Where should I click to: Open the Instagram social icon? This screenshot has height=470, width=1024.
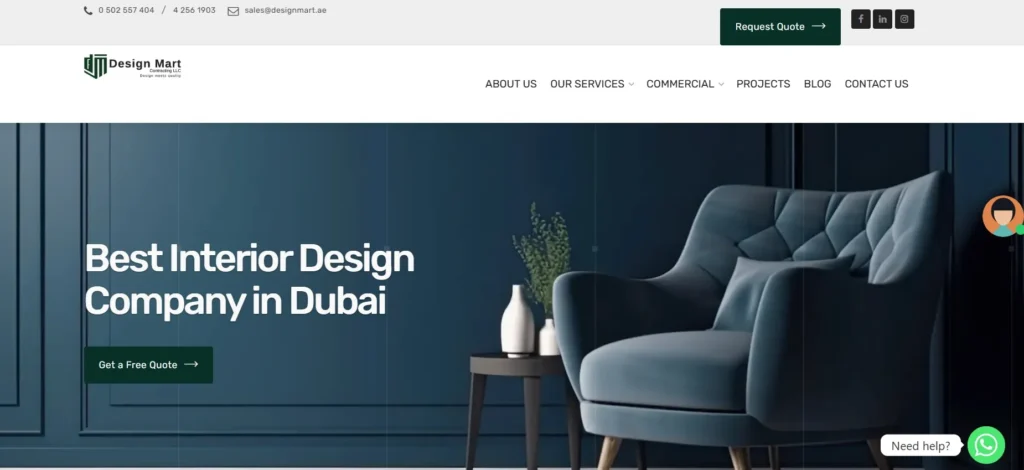[x=904, y=19]
